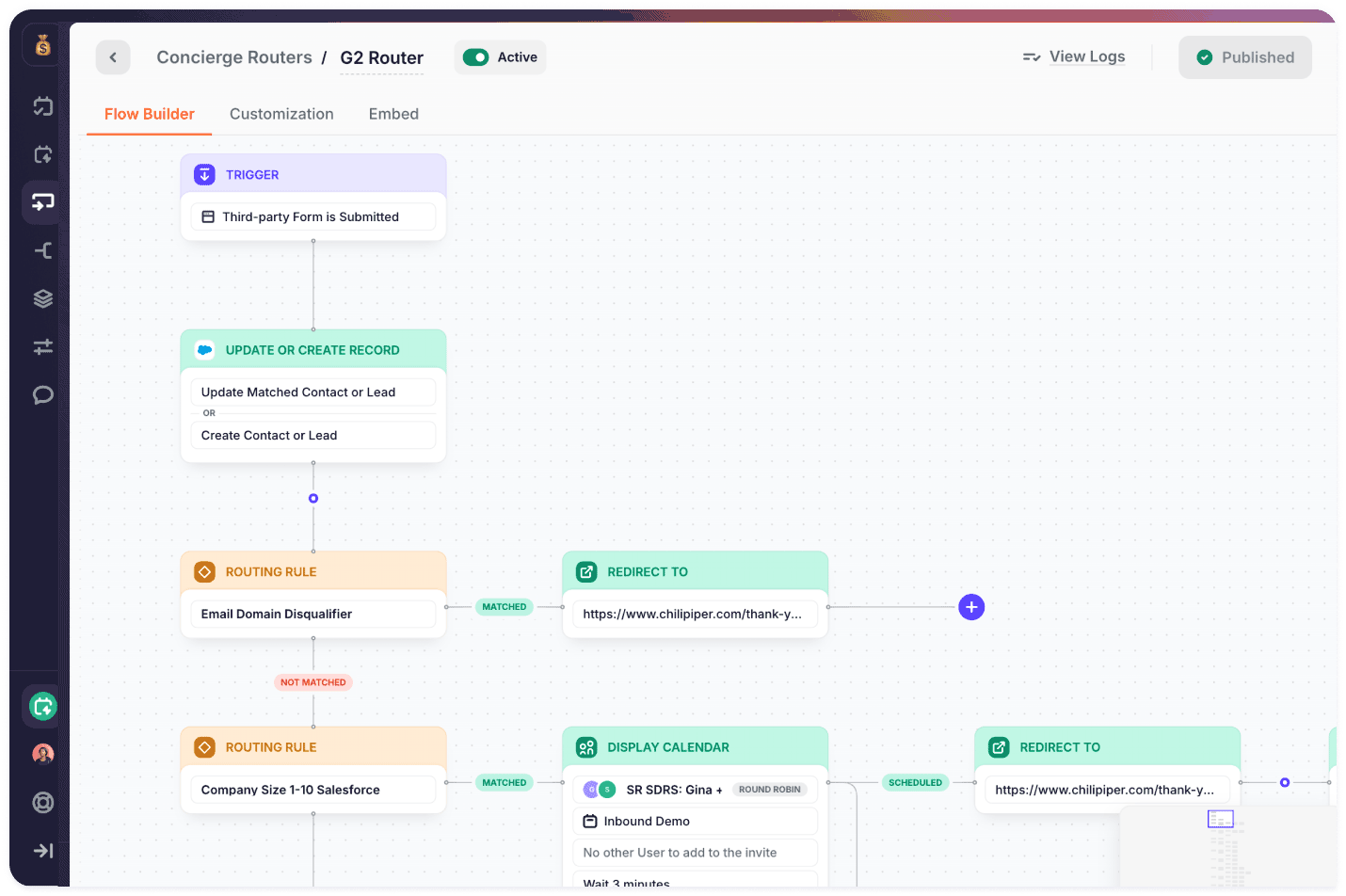
Task: Click the Email Domain Disqualifier routing icon
Action: pos(204,572)
